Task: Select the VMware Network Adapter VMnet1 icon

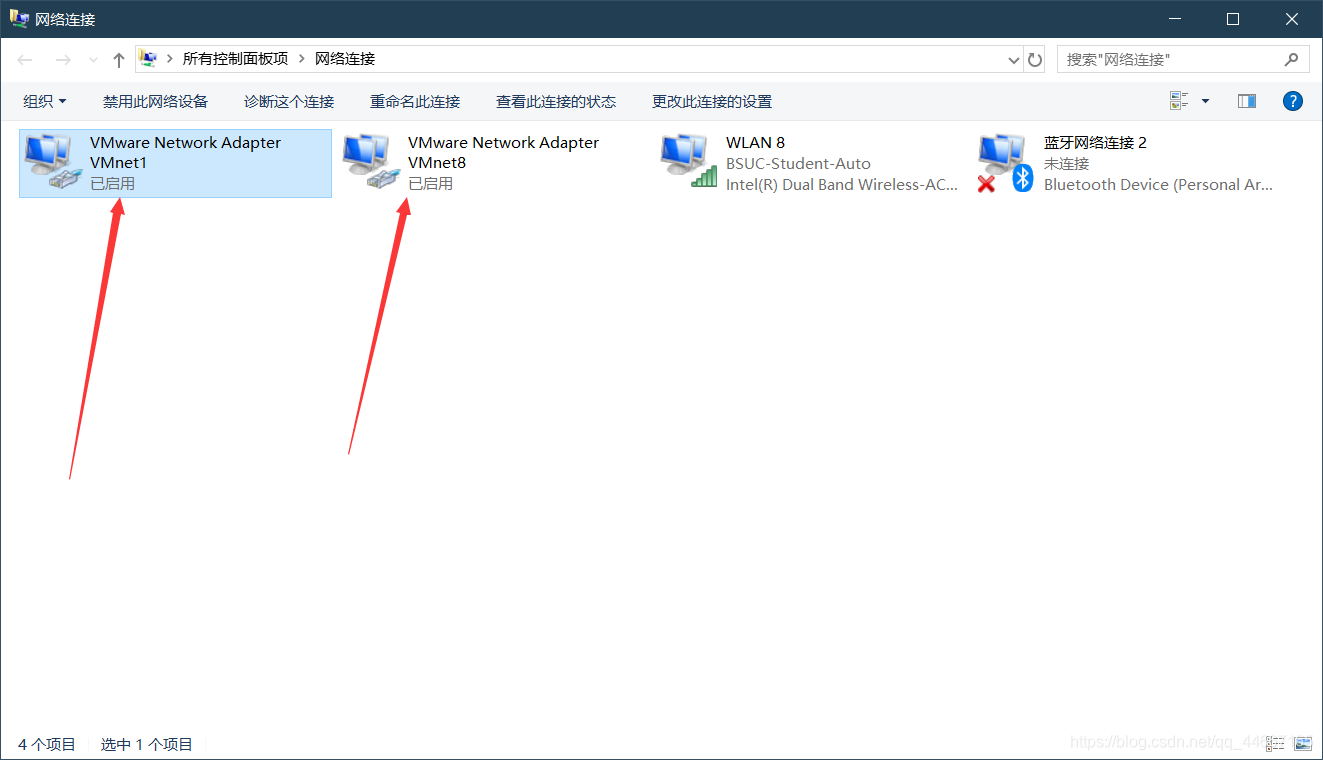Action: tap(51, 163)
